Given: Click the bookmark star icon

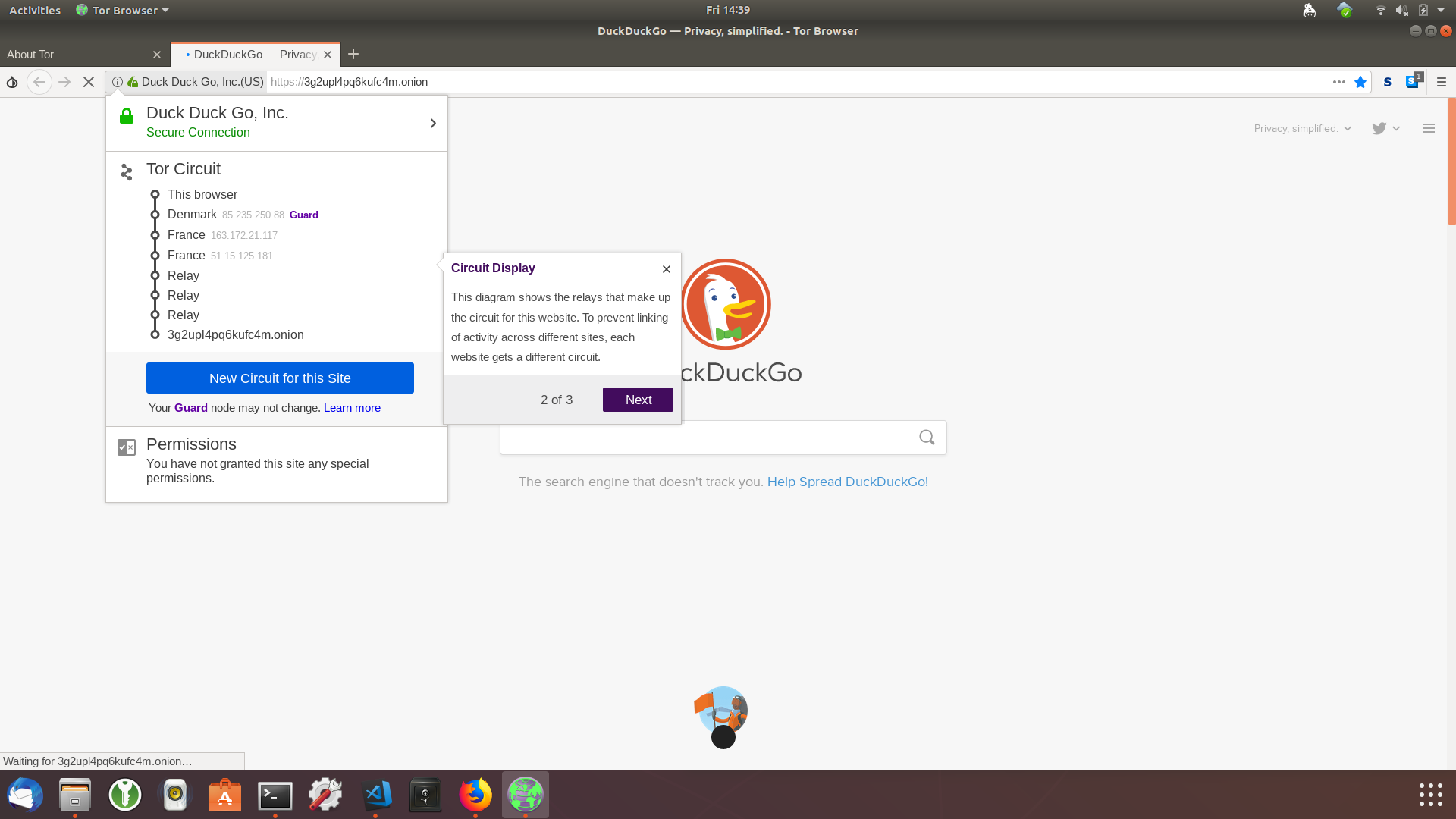Looking at the screenshot, I should pos(1360,82).
